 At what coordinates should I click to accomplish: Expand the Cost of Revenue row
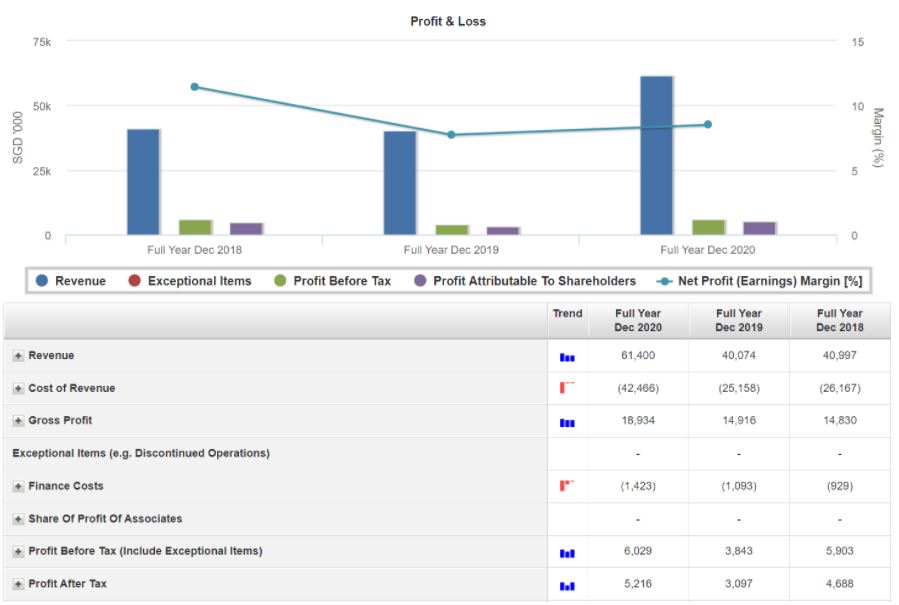(19, 389)
